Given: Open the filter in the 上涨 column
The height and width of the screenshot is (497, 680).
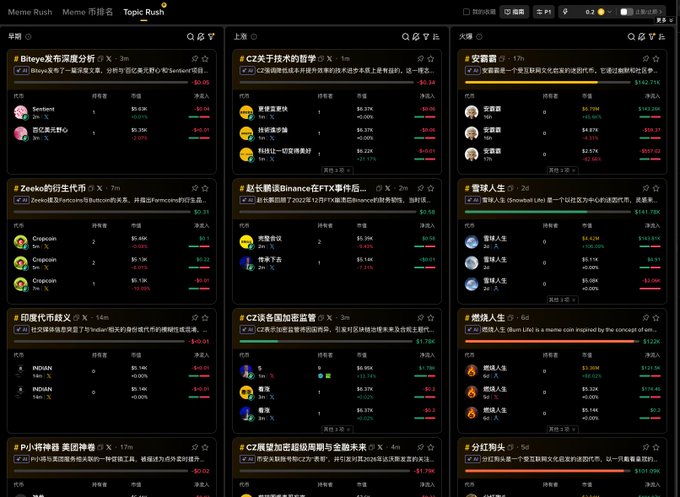Looking at the screenshot, I should point(426,37).
